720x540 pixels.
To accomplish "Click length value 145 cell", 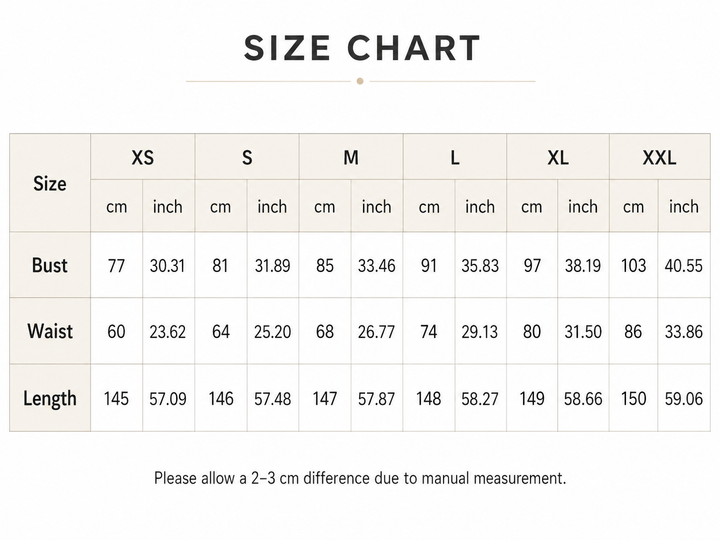I will [x=116, y=398].
